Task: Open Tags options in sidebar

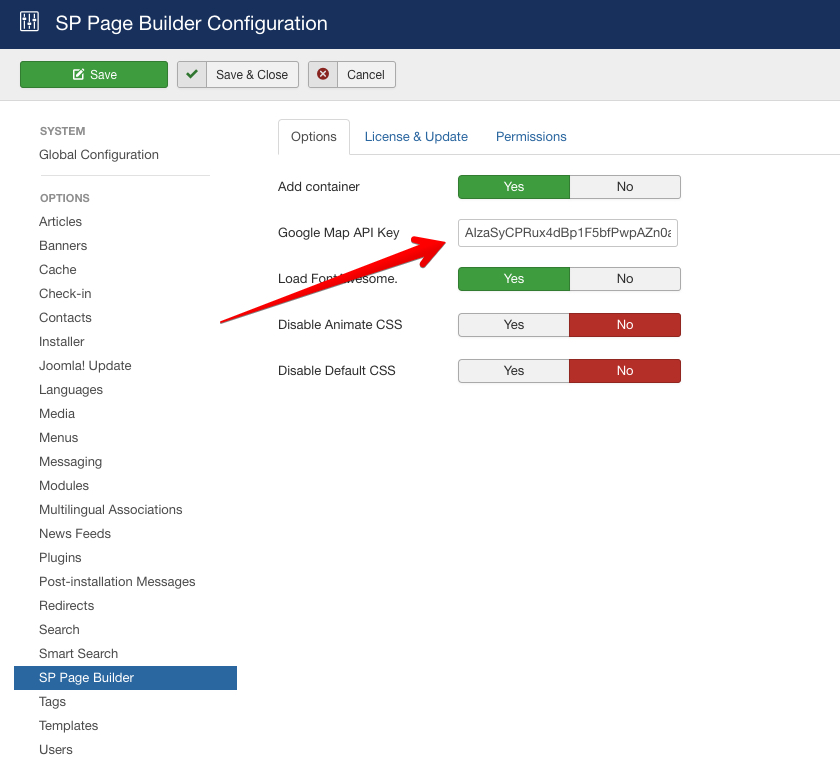Action: coord(52,702)
